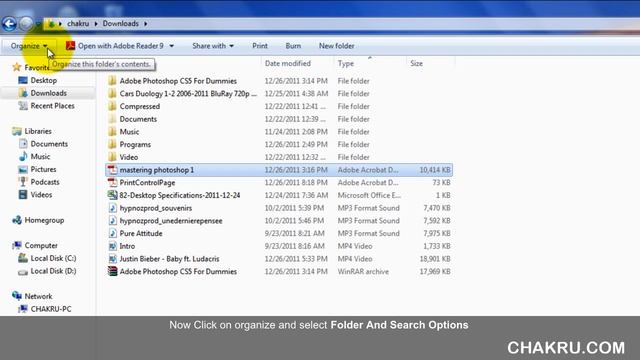Click the MP4 video icon of Intro

112,246
